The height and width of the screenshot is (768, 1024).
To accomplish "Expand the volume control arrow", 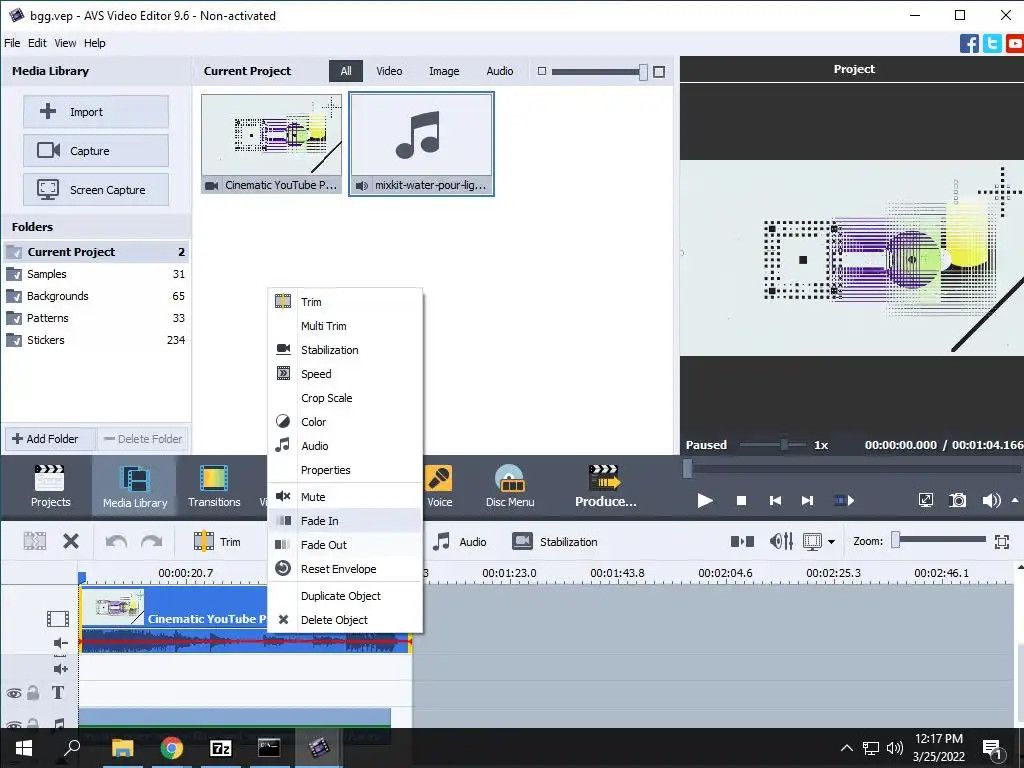I will (x=1015, y=500).
